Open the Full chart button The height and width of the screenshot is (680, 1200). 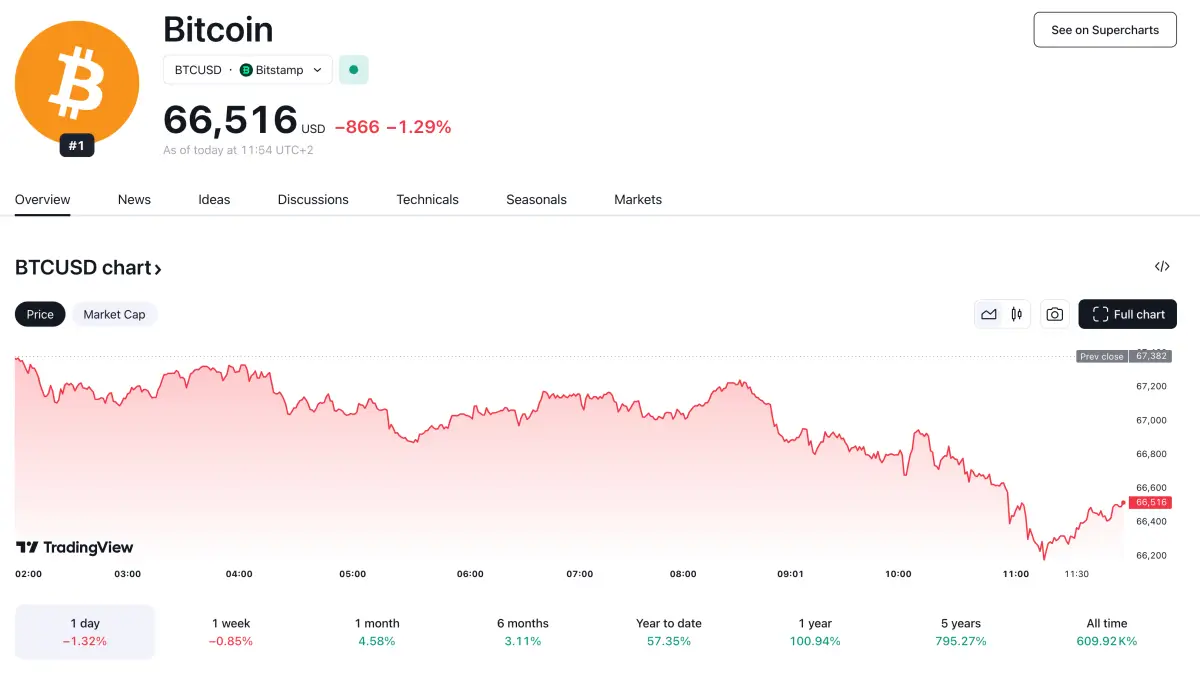pyautogui.click(x=1127, y=314)
